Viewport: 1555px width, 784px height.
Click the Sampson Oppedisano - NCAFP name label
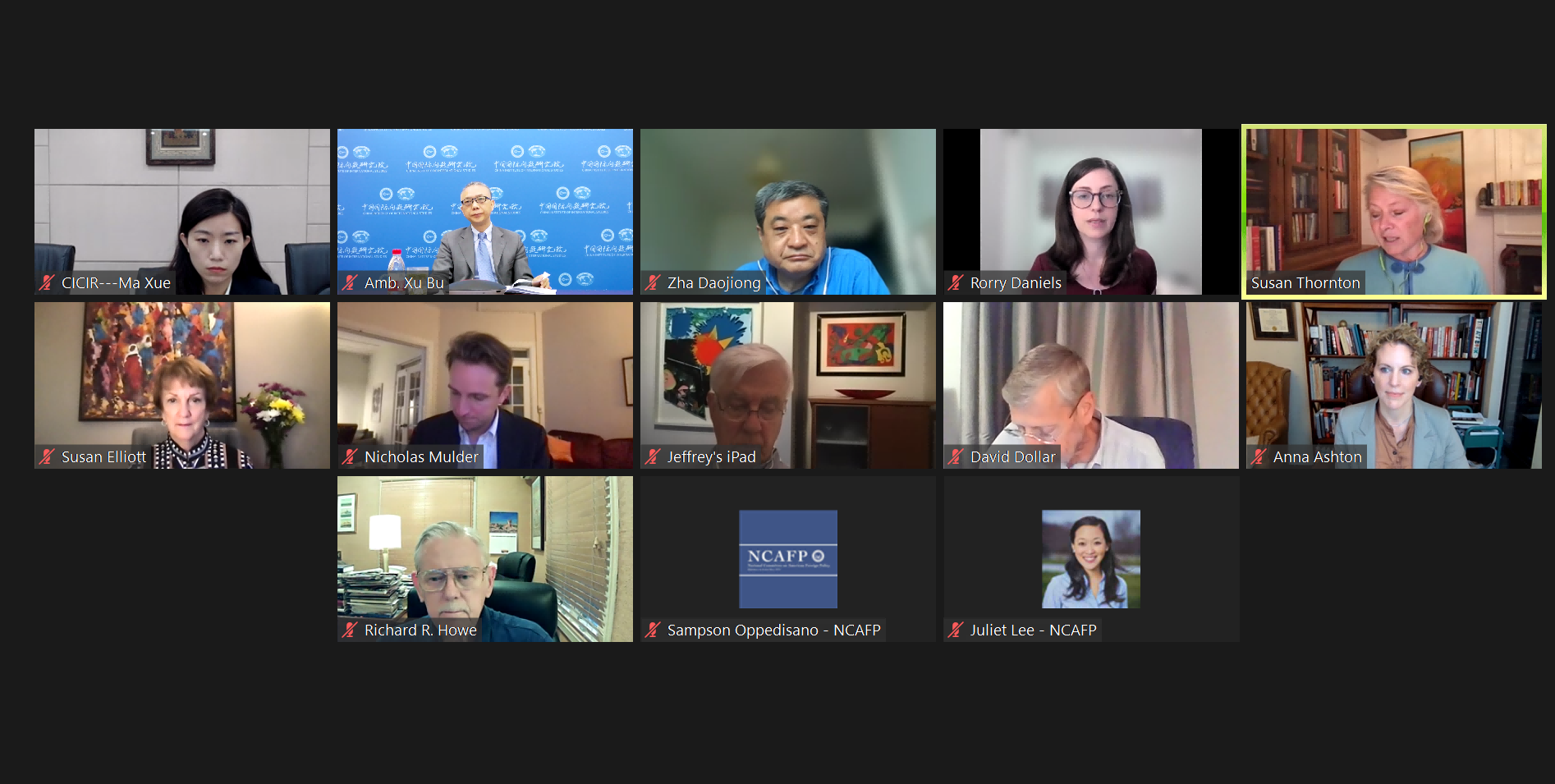pyautogui.click(x=774, y=630)
